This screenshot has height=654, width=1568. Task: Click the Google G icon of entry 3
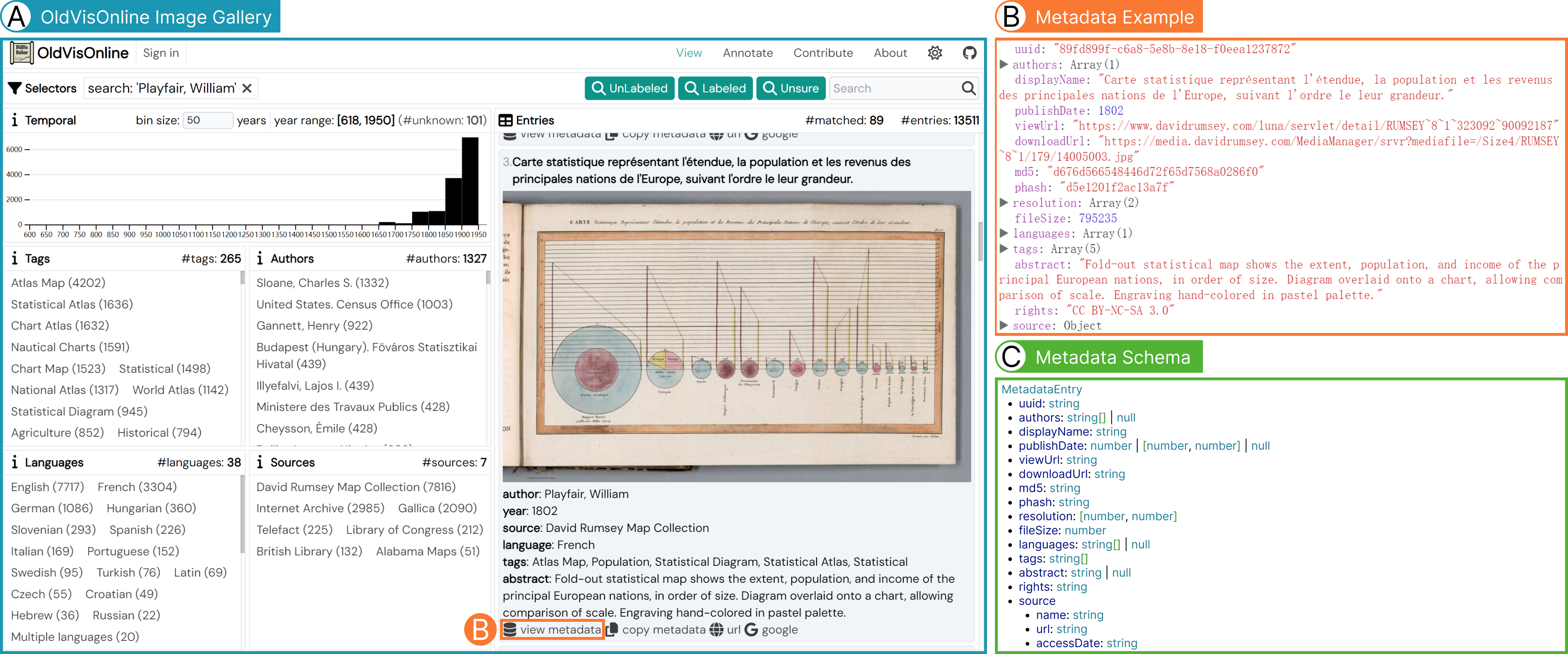(751, 629)
